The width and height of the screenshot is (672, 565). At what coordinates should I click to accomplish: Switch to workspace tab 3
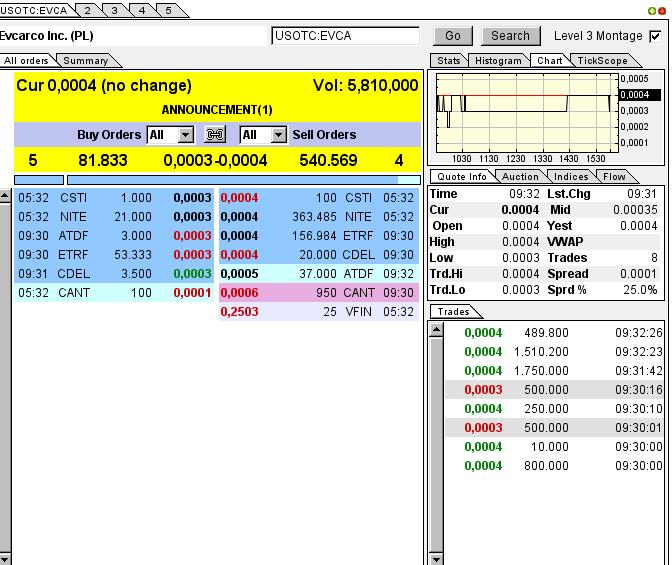[x=114, y=10]
